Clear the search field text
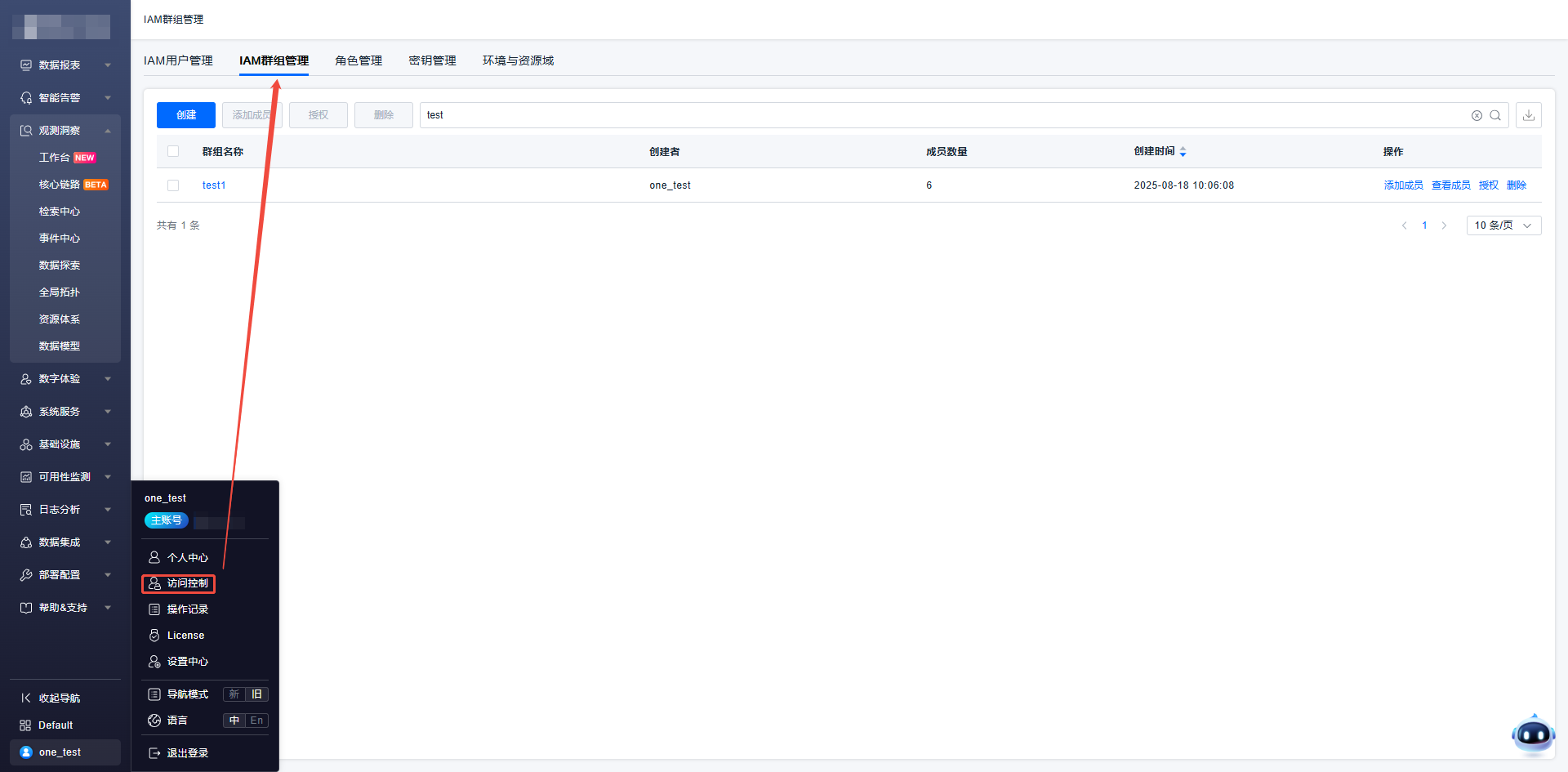Viewport: 1568px width, 772px height. coord(1477,115)
